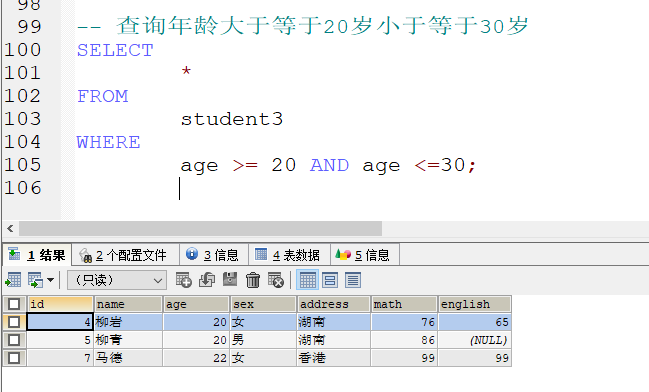Switch to form view icon
The width and height of the screenshot is (649, 392).
tap(330, 280)
